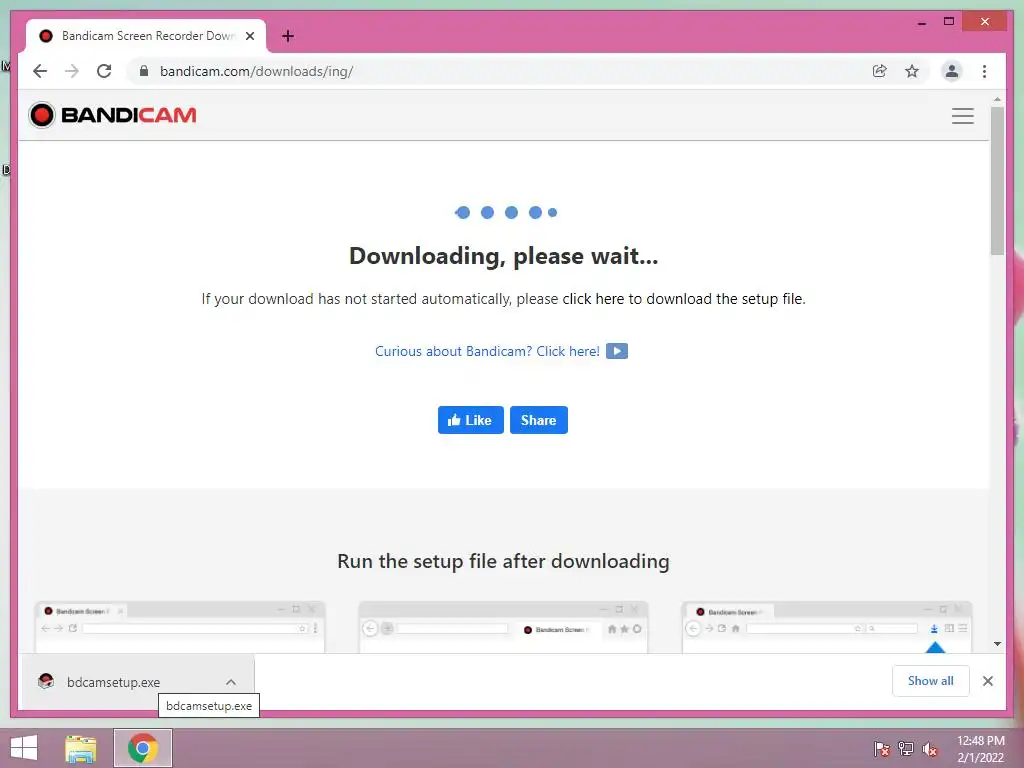The width and height of the screenshot is (1024, 768).
Task: Click the Share button
Action: [x=539, y=420]
